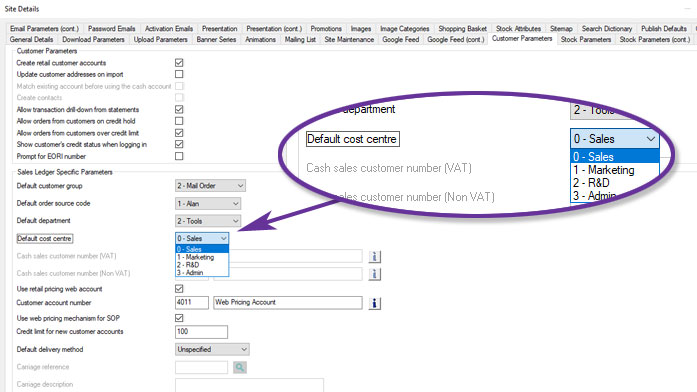
Task: Click the carriage reference search icon
Action: [x=240, y=367]
